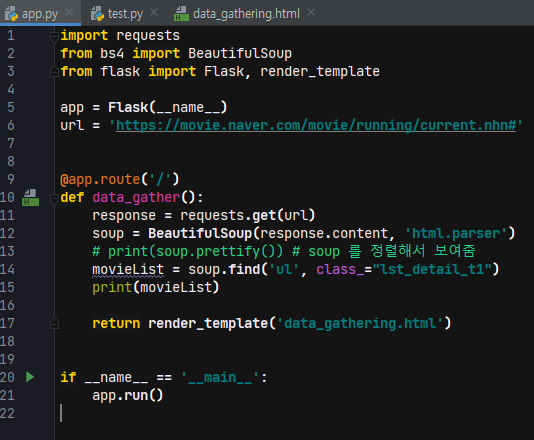Click 'BeautifulSoup' in the line 2 import

240,53
